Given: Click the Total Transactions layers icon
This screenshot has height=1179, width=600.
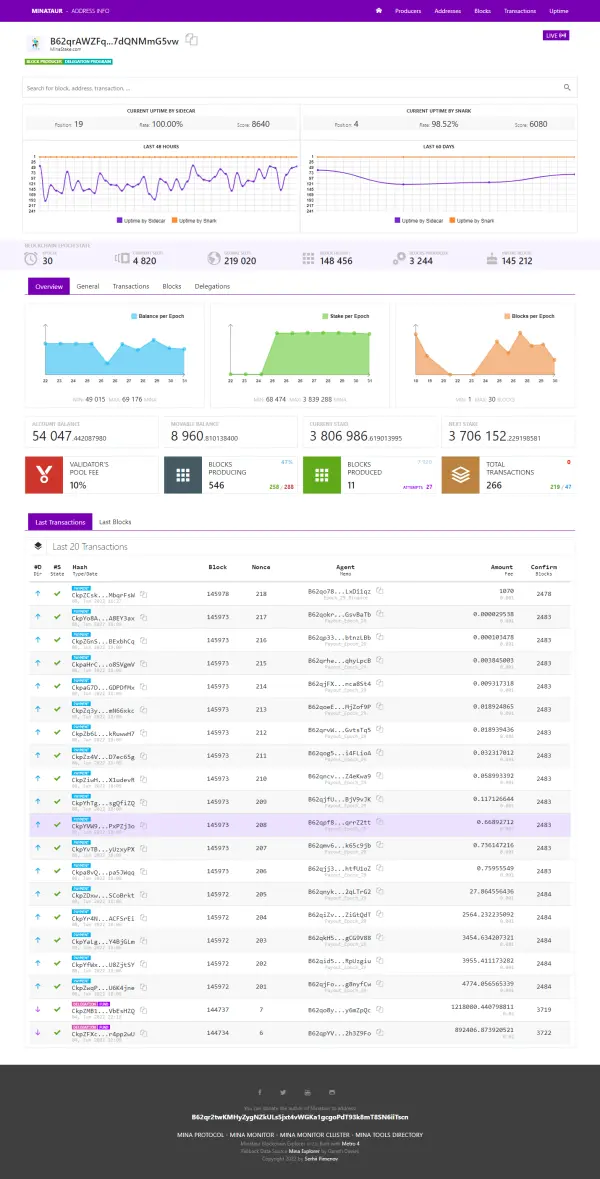Looking at the screenshot, I should click(x=459, y=475).
